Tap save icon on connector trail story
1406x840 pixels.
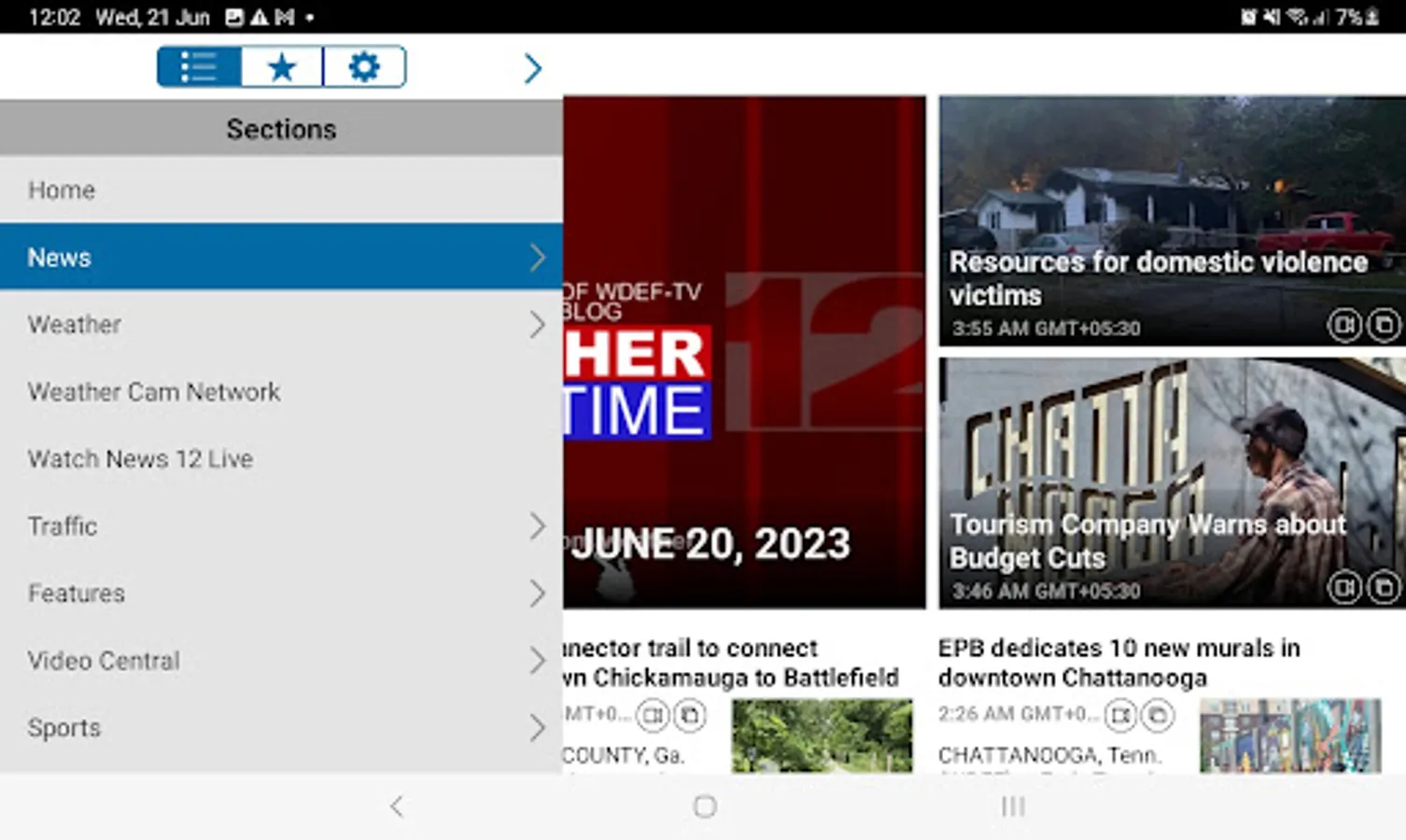690,716
